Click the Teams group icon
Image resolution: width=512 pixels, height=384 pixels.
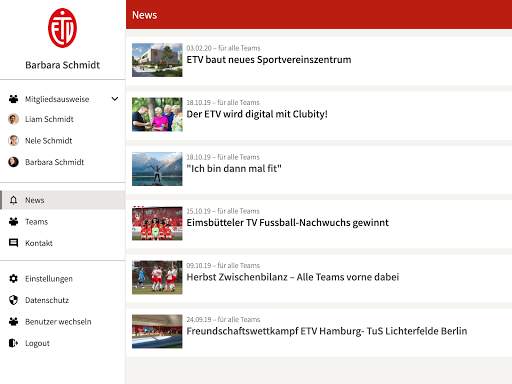tap(13, 222)
